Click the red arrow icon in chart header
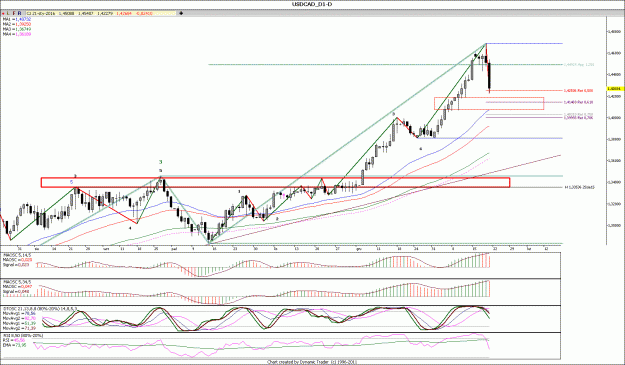The height and width of the screenshot is (365, 625). 3,13
